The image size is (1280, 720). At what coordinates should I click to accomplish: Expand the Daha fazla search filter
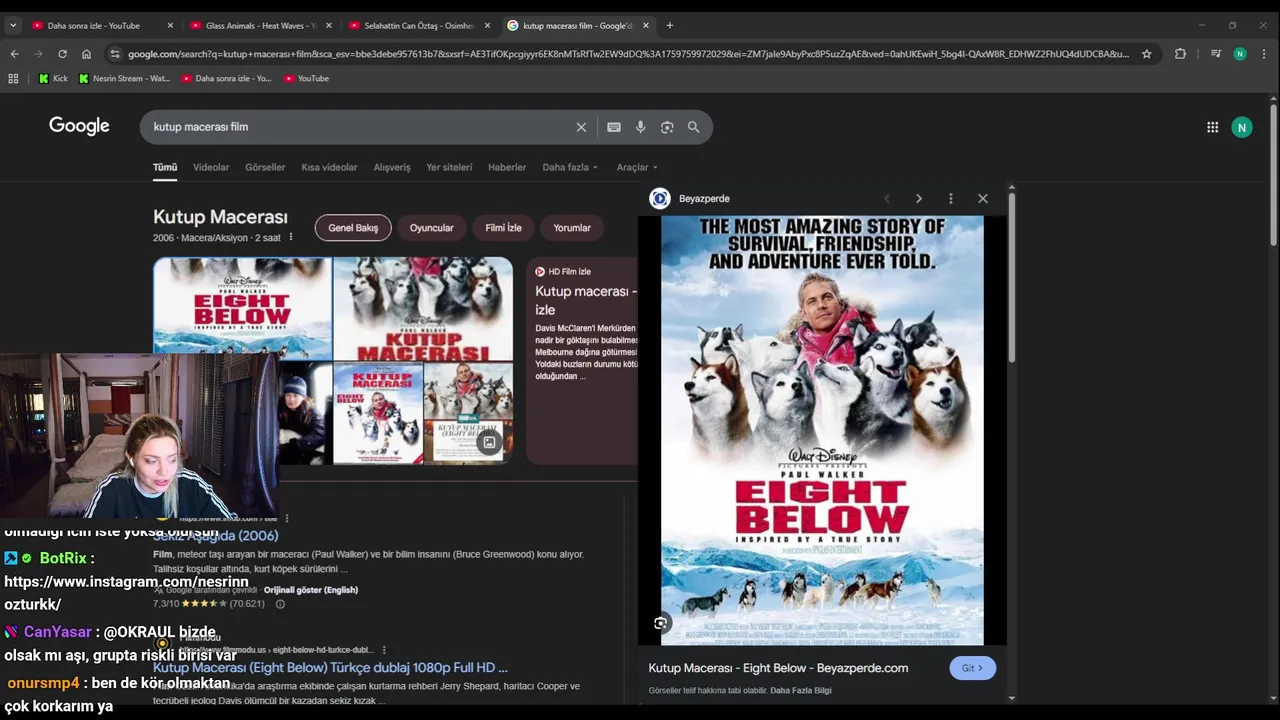570,167
